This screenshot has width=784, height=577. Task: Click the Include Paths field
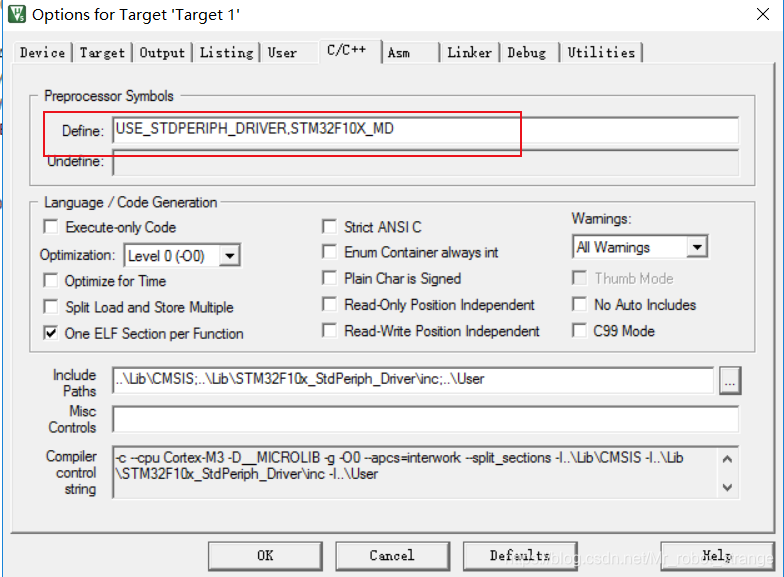413,380
